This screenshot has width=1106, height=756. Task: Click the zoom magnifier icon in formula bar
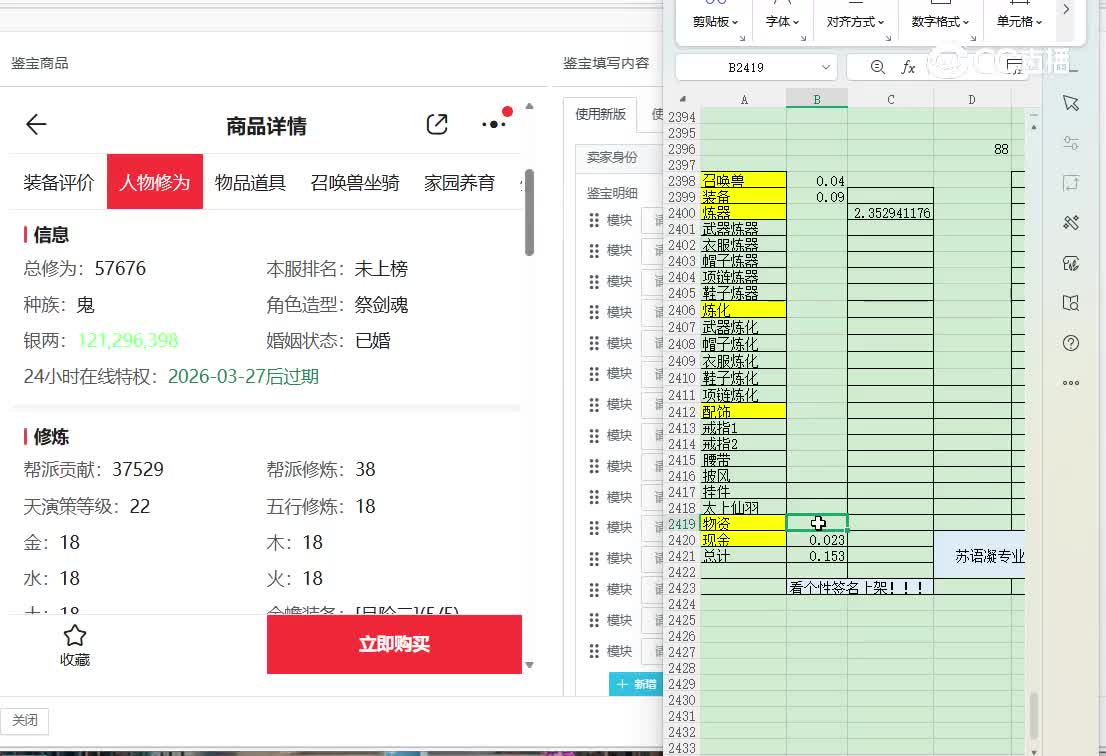[x=877, y=67]
